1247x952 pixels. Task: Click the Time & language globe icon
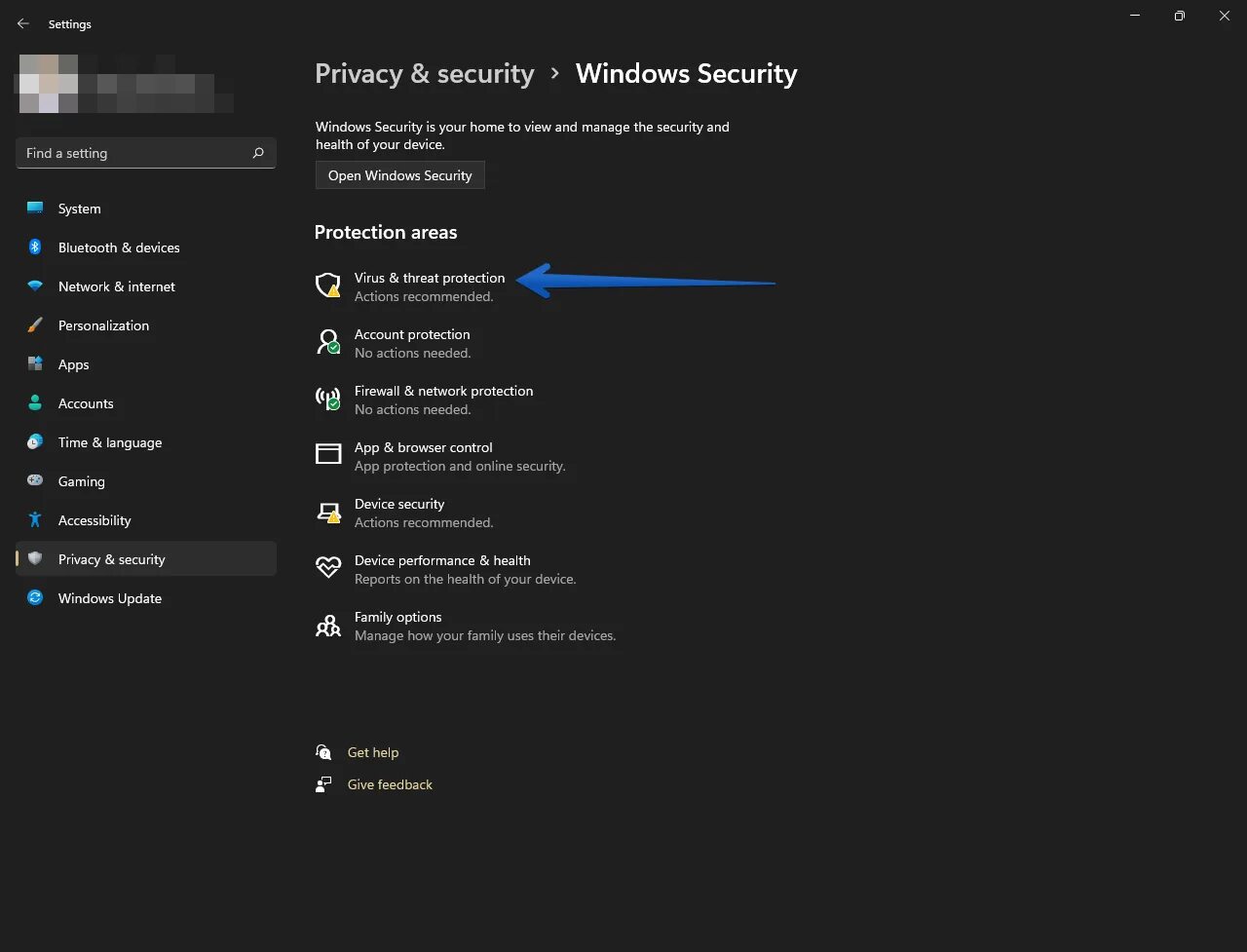click(x=35, y=442)
